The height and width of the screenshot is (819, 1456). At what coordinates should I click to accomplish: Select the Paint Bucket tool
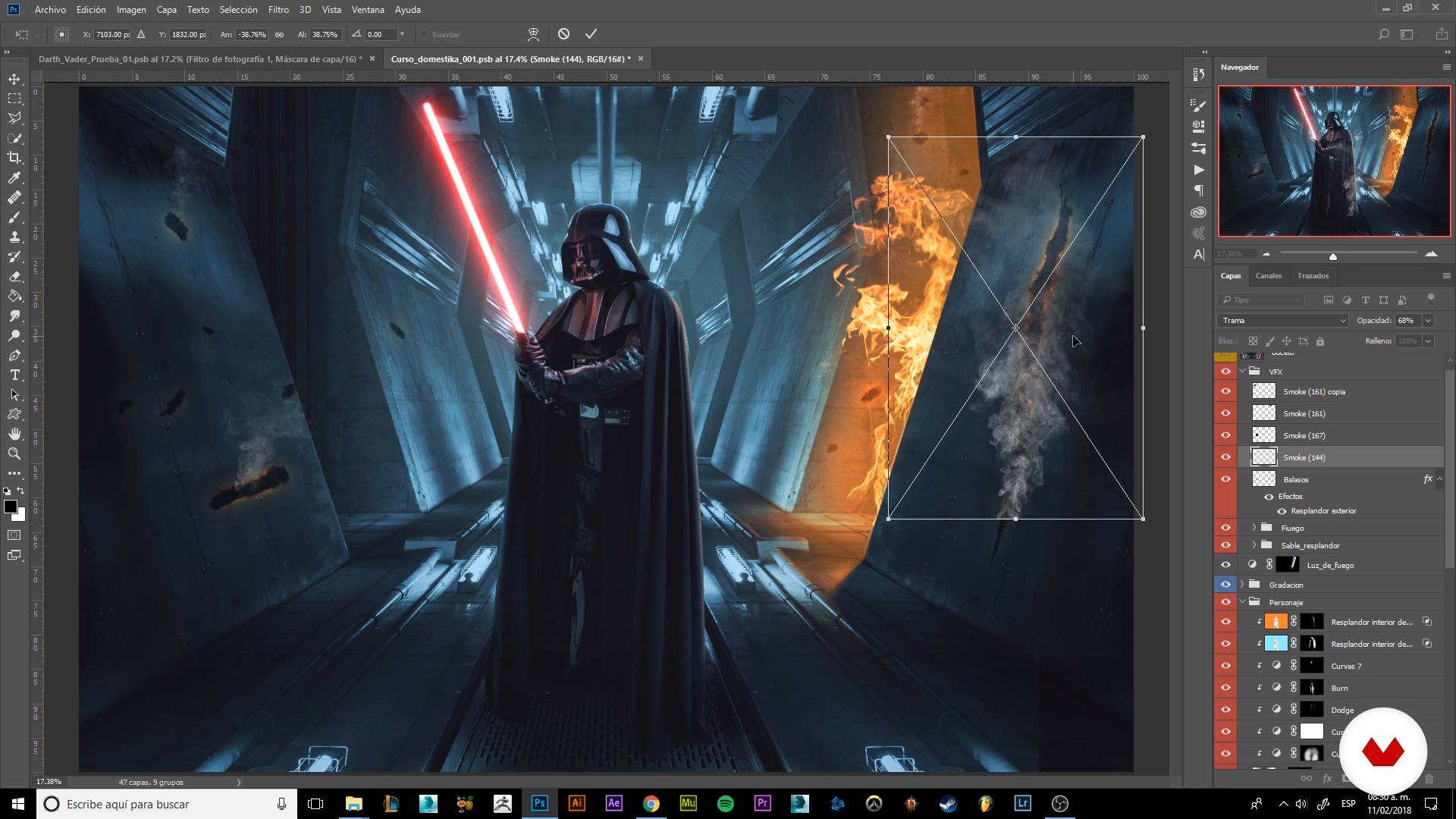pyautogui.click(x=14, y=296)
